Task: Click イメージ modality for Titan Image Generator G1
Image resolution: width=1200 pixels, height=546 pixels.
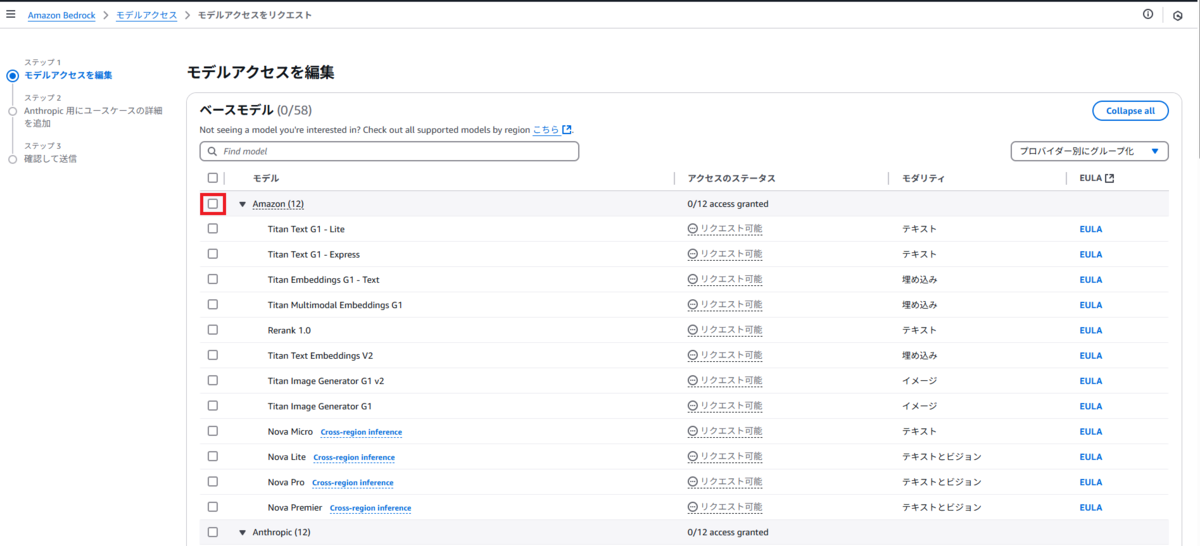Action: tap(919, 406)
